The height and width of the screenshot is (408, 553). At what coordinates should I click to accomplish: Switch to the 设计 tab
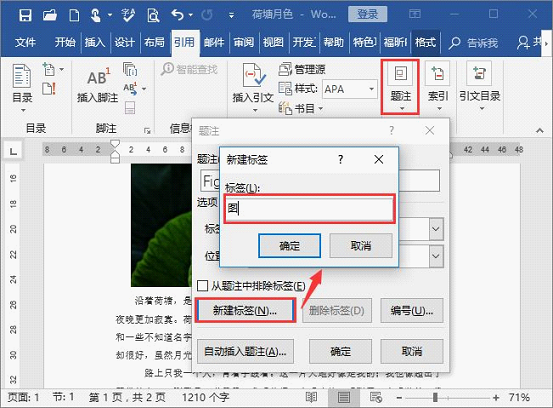124,43
